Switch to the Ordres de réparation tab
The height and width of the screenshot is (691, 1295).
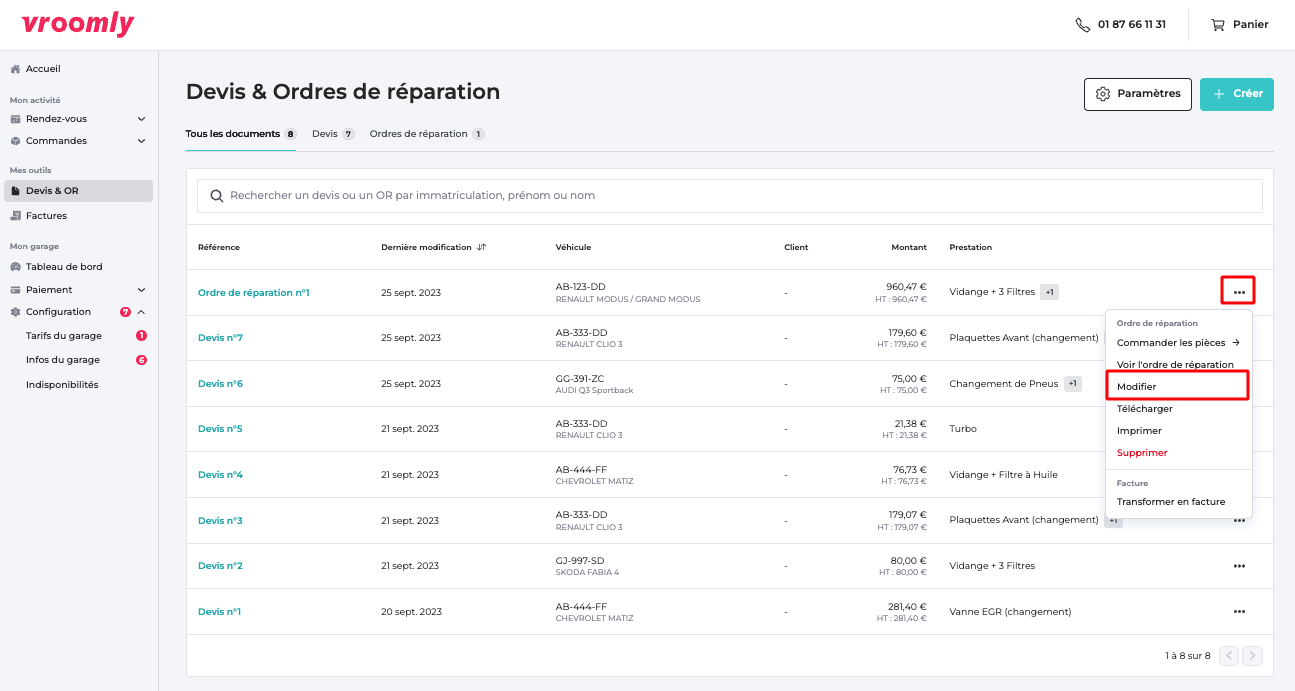point(418,134)
